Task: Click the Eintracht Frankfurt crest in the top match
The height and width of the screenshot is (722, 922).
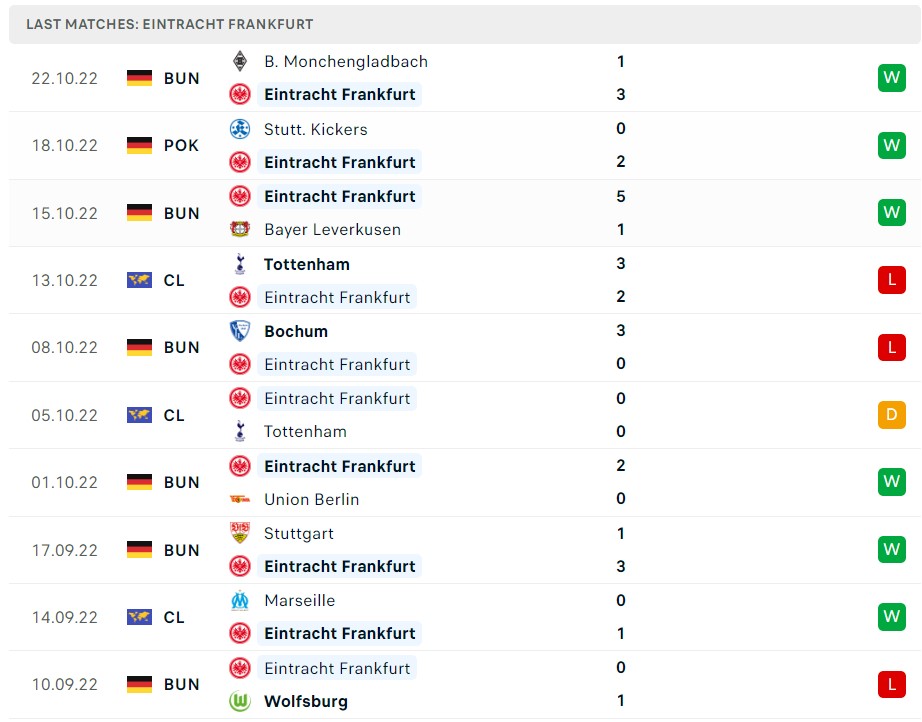Action: [241, 94]
